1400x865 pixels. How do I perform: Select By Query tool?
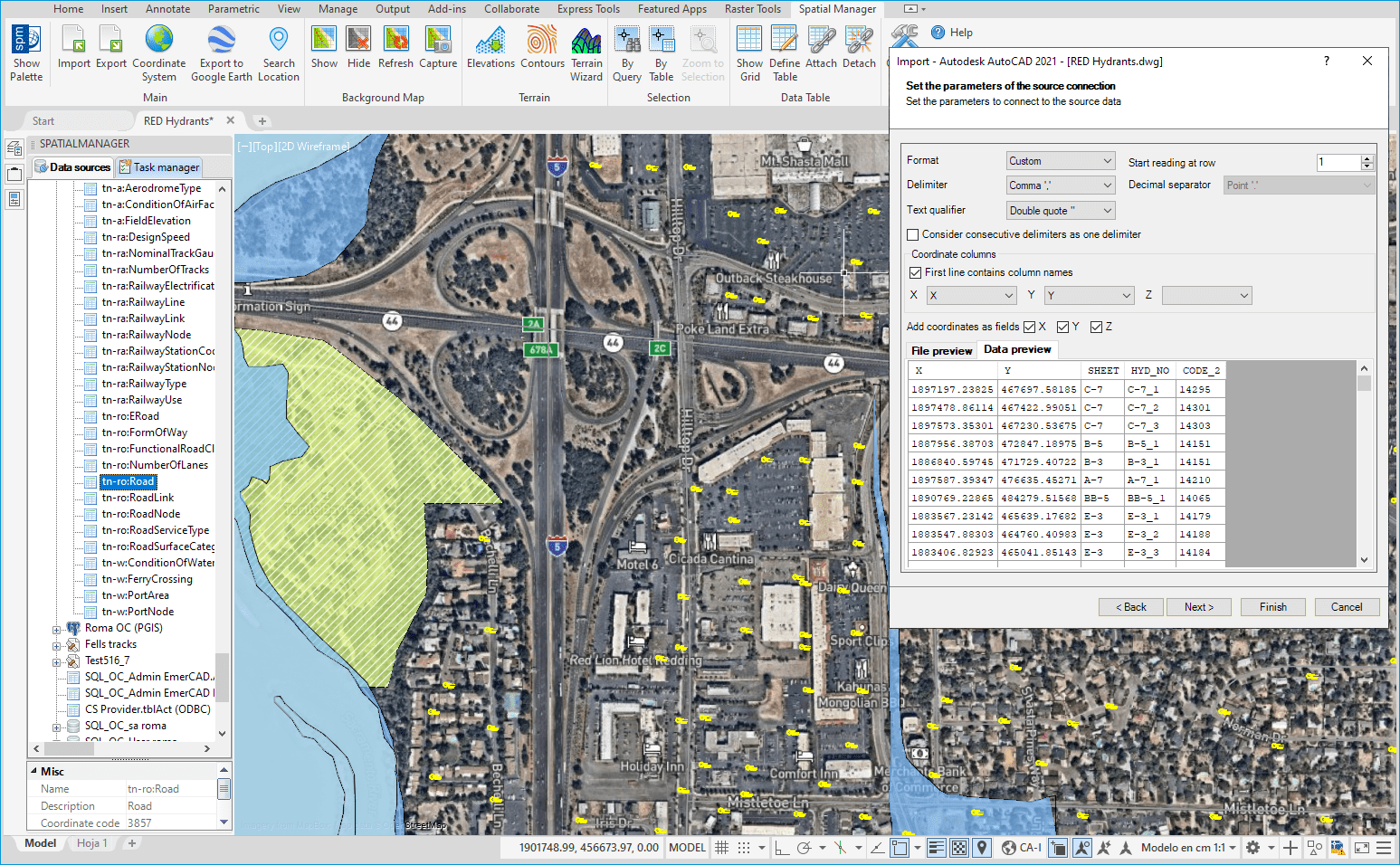pyautogui.click(x=627, y=53)
